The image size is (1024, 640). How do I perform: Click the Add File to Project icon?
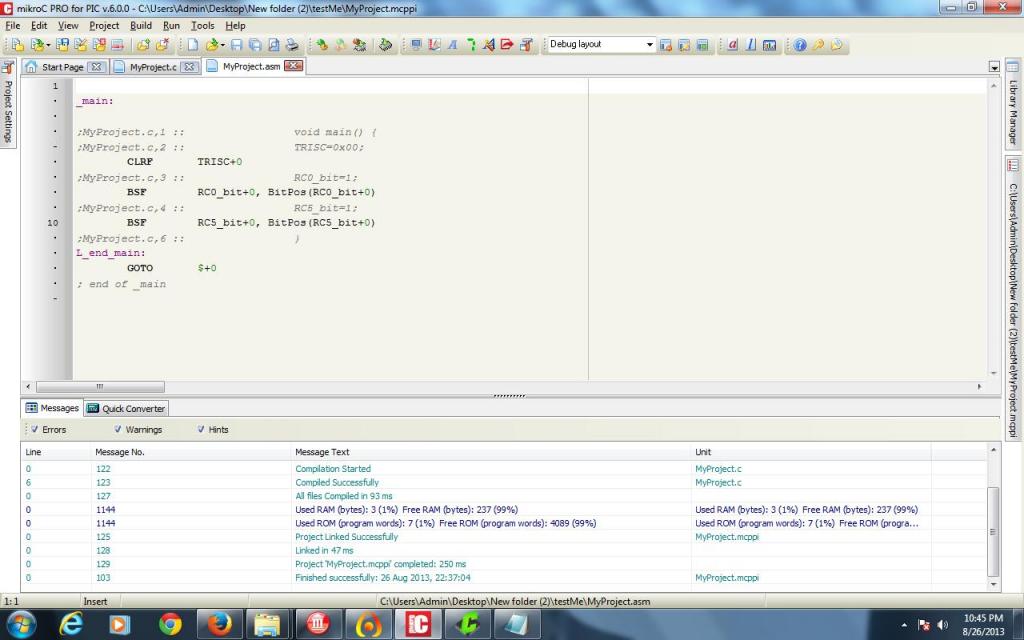(143, 44)
